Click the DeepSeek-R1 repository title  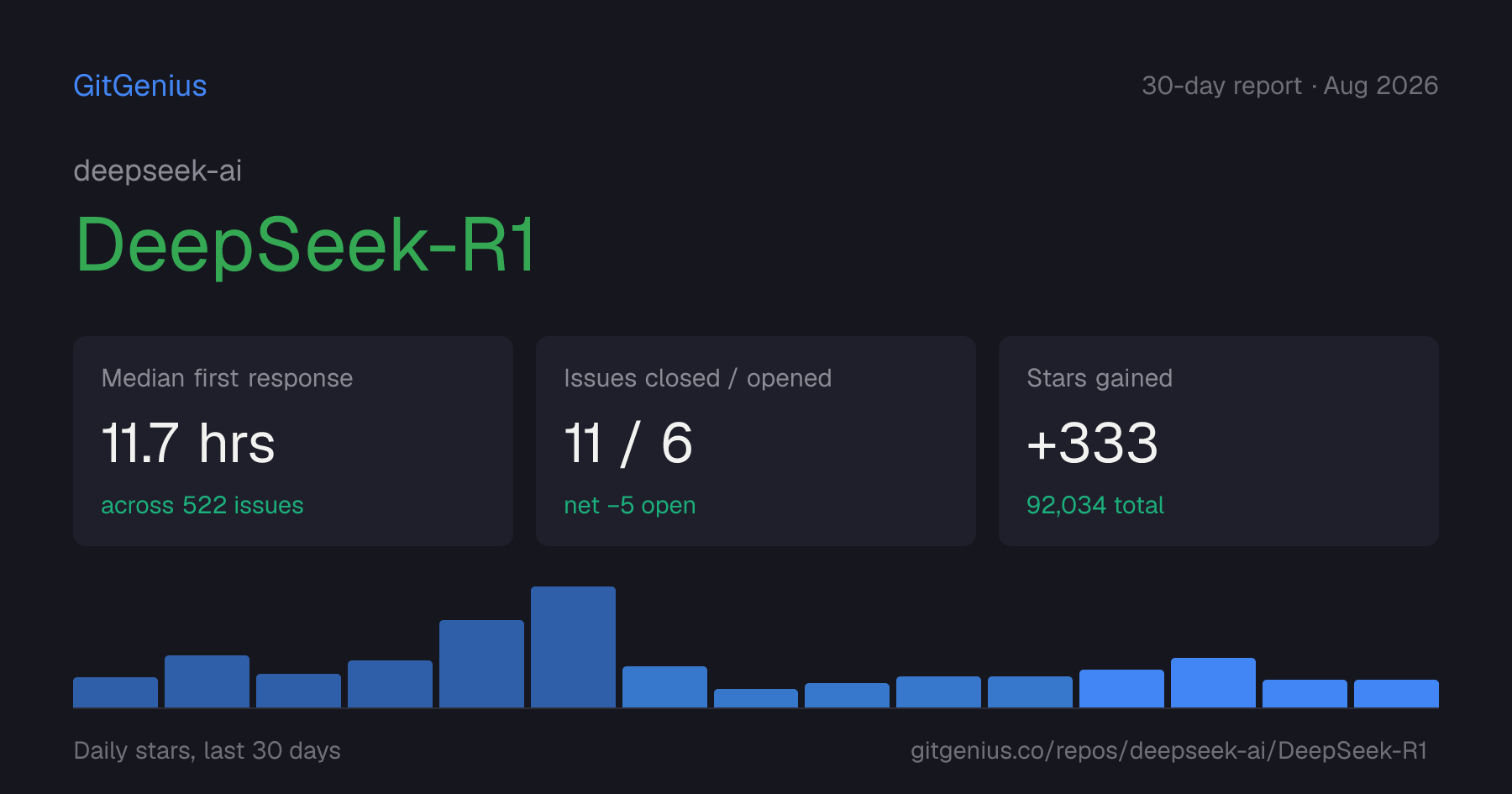click(x=306, y=245)
